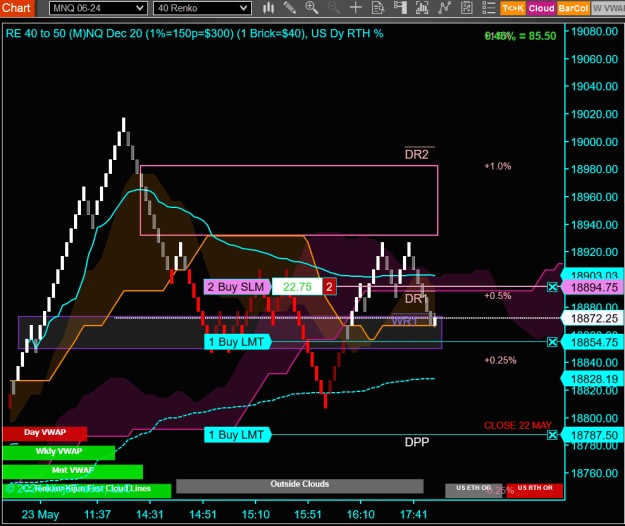Toggle the Mnt VWAP button
This screenshot has width=625, height=526.
tap(73, 471)
